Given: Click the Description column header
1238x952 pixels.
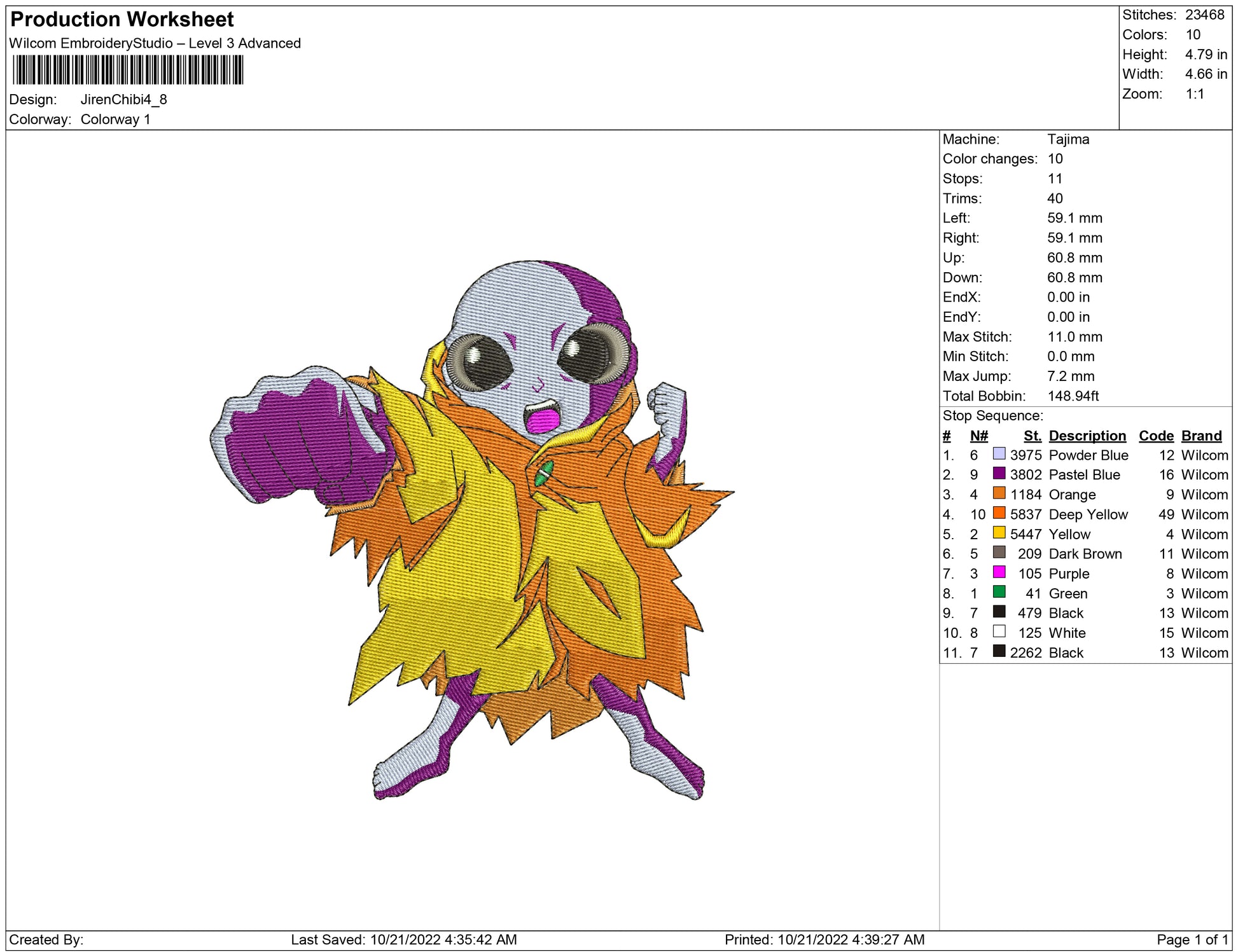Looking at the screenshot, I should 1087,436.
